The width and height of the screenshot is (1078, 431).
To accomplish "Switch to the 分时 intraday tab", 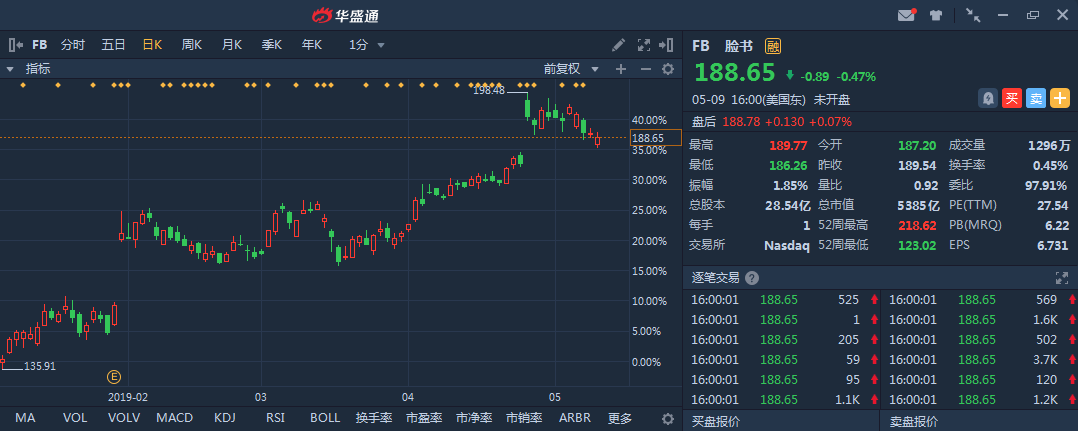I will 73,45.
